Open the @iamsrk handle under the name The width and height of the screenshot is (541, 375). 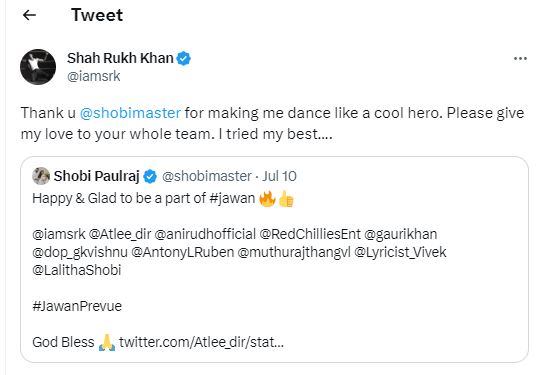pos(94,76)
